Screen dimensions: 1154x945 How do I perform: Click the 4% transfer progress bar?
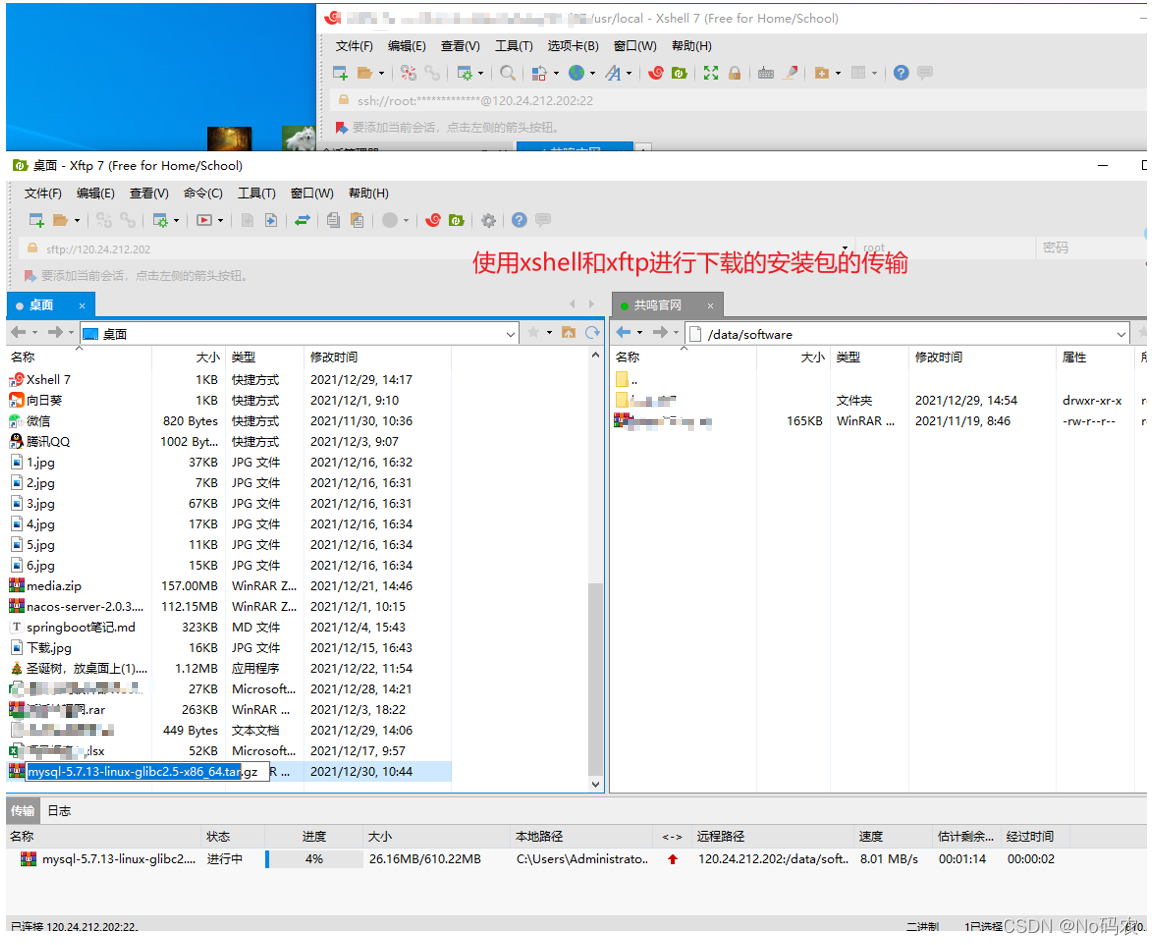click(314, 859)
